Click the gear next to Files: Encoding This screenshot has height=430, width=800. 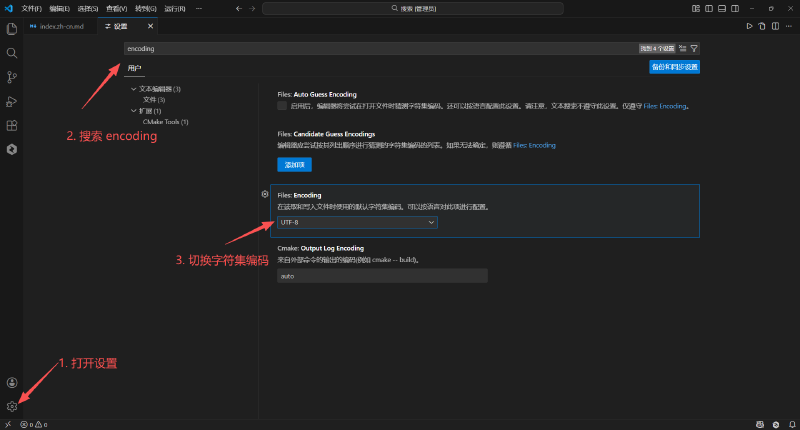tap(265, 194)
